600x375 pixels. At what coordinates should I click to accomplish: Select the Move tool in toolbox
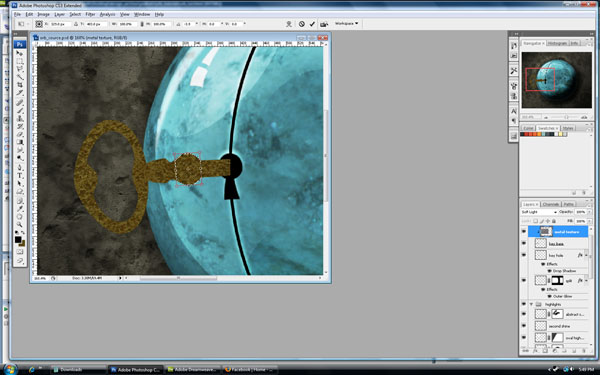click(x=20, y=54)
